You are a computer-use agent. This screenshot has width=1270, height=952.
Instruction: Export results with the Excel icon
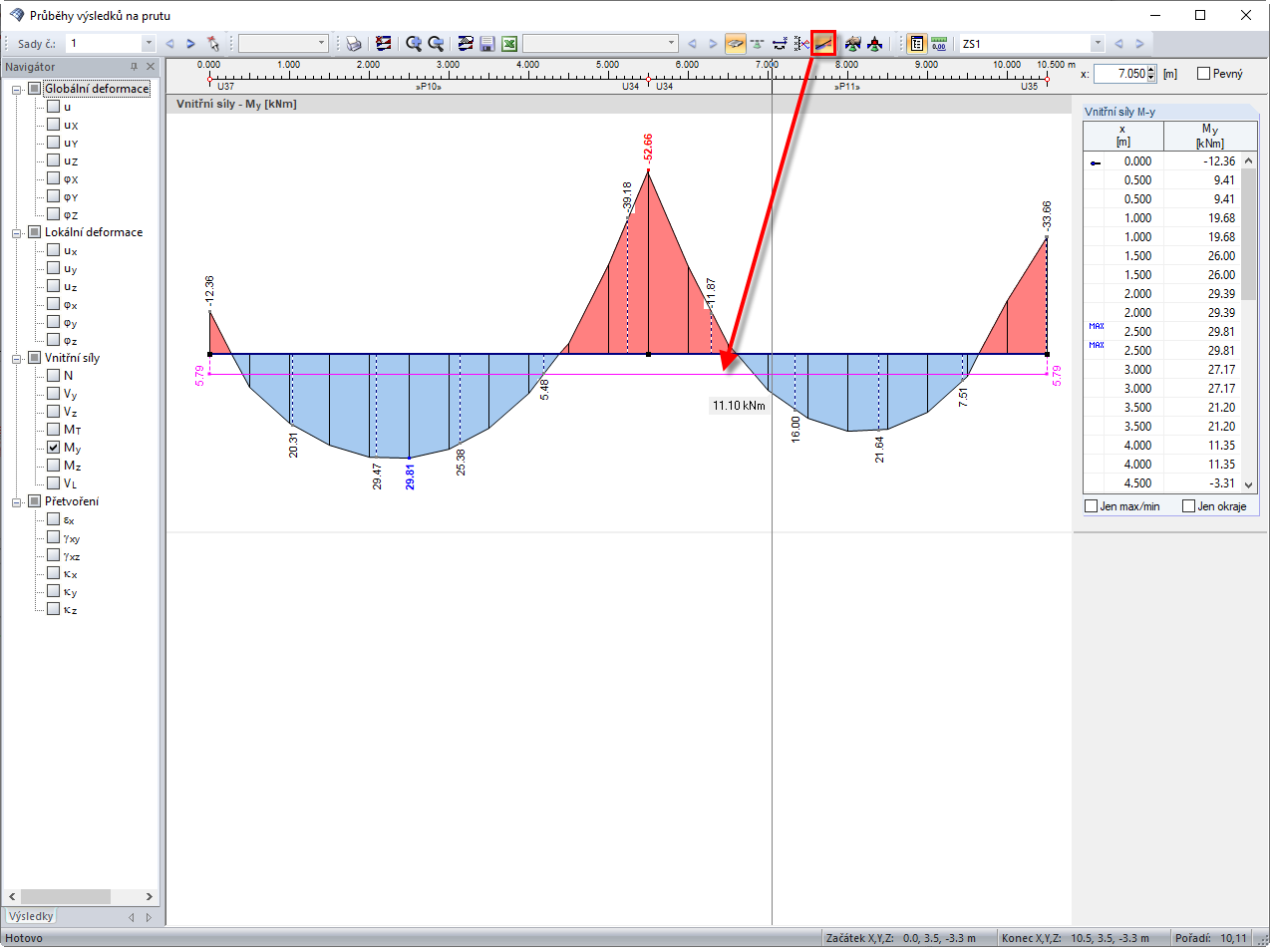(x=509, y=44)
